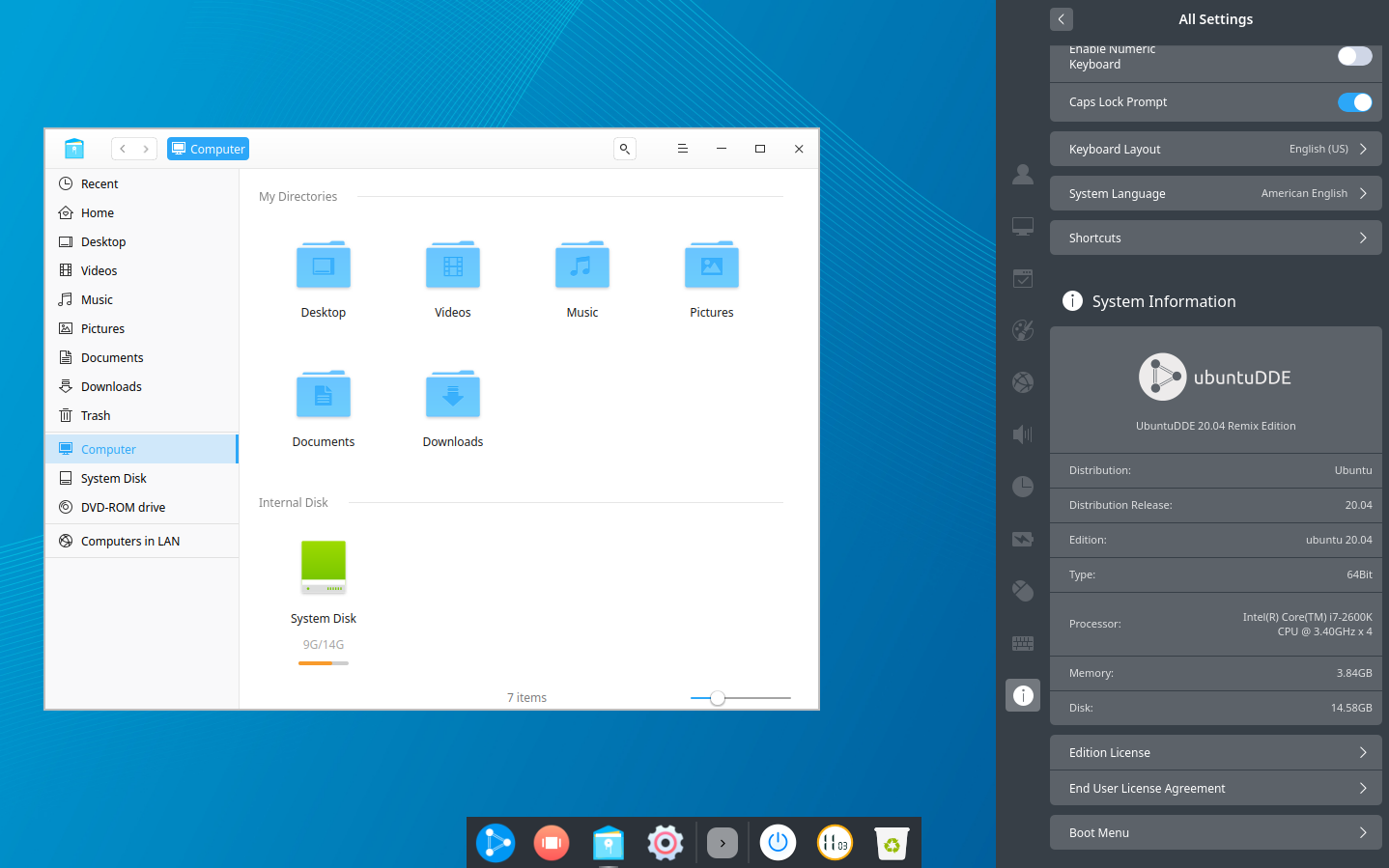Open Keyboard Layout options

click(1215, 149)
